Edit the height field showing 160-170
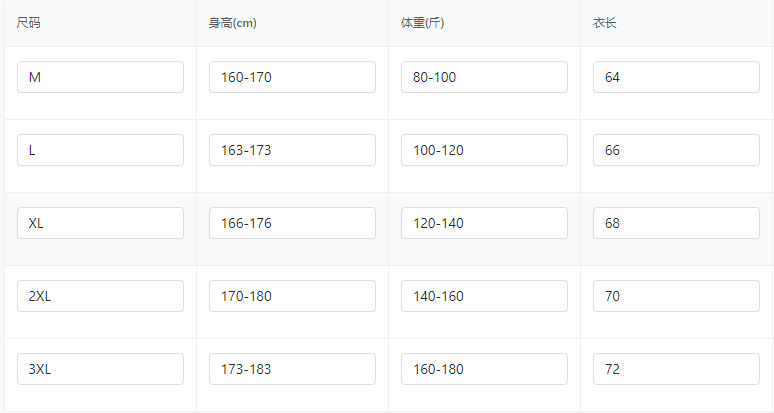Image resolution: width=774 pixels, height=413 pixels. coord(292,77)
